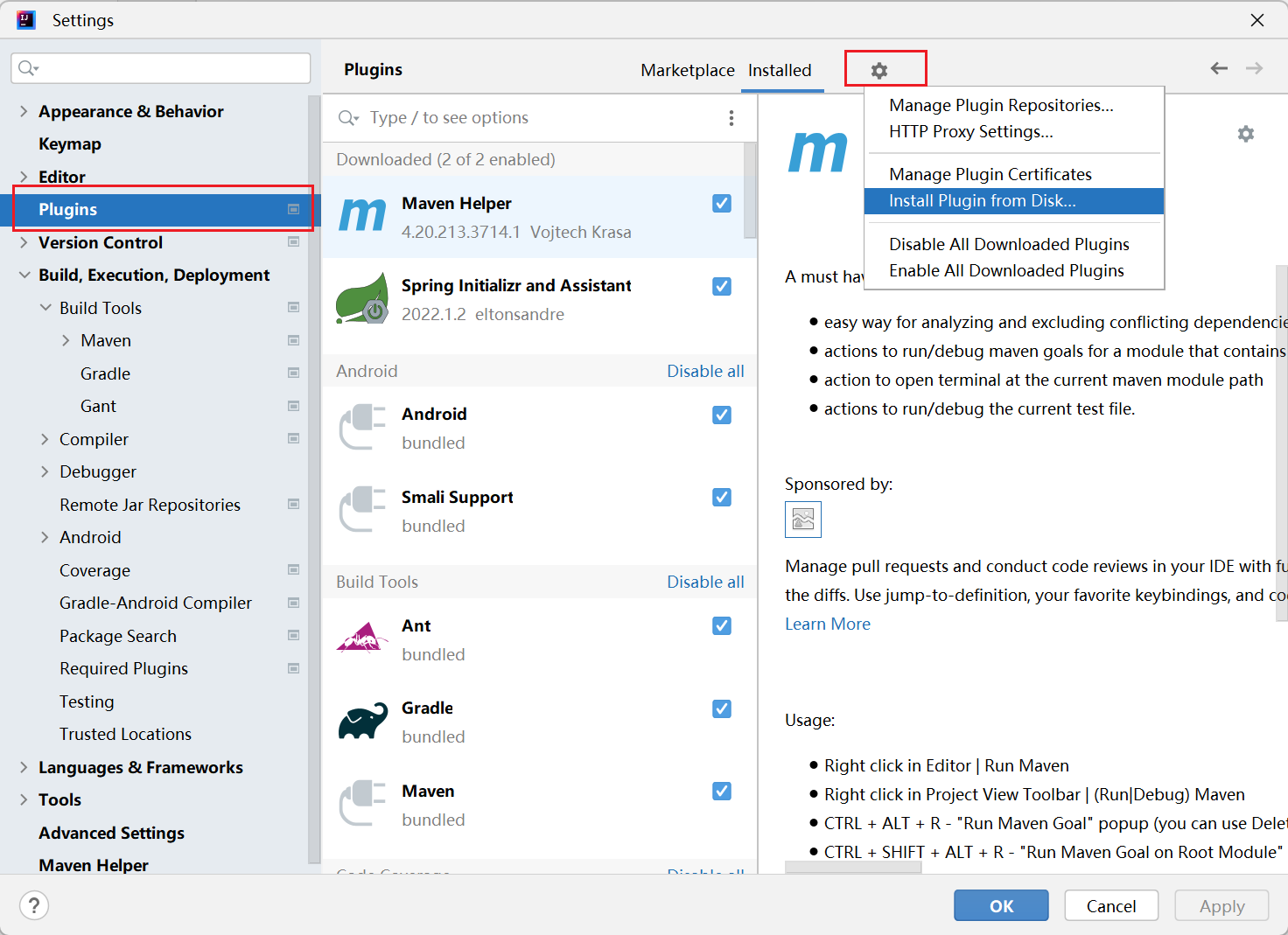
Task: Click project-level icon beside Version Control
Action: pyautogui.click(x=294, y=242)
